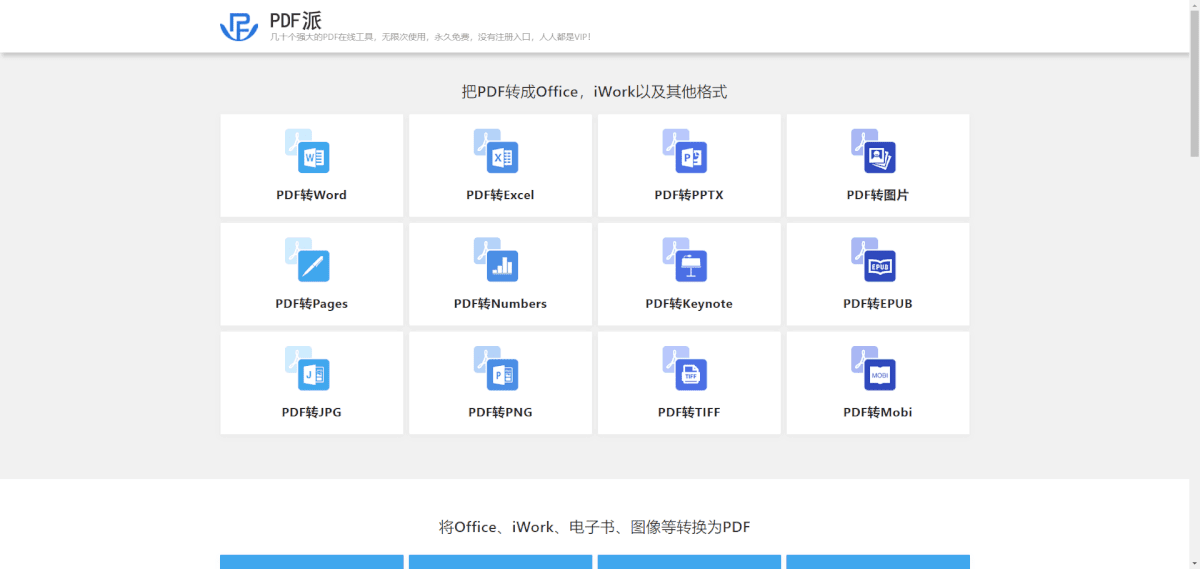Click the PDF转Word icon
Screen dimensions: 1200x569
(x=308, y=152)
